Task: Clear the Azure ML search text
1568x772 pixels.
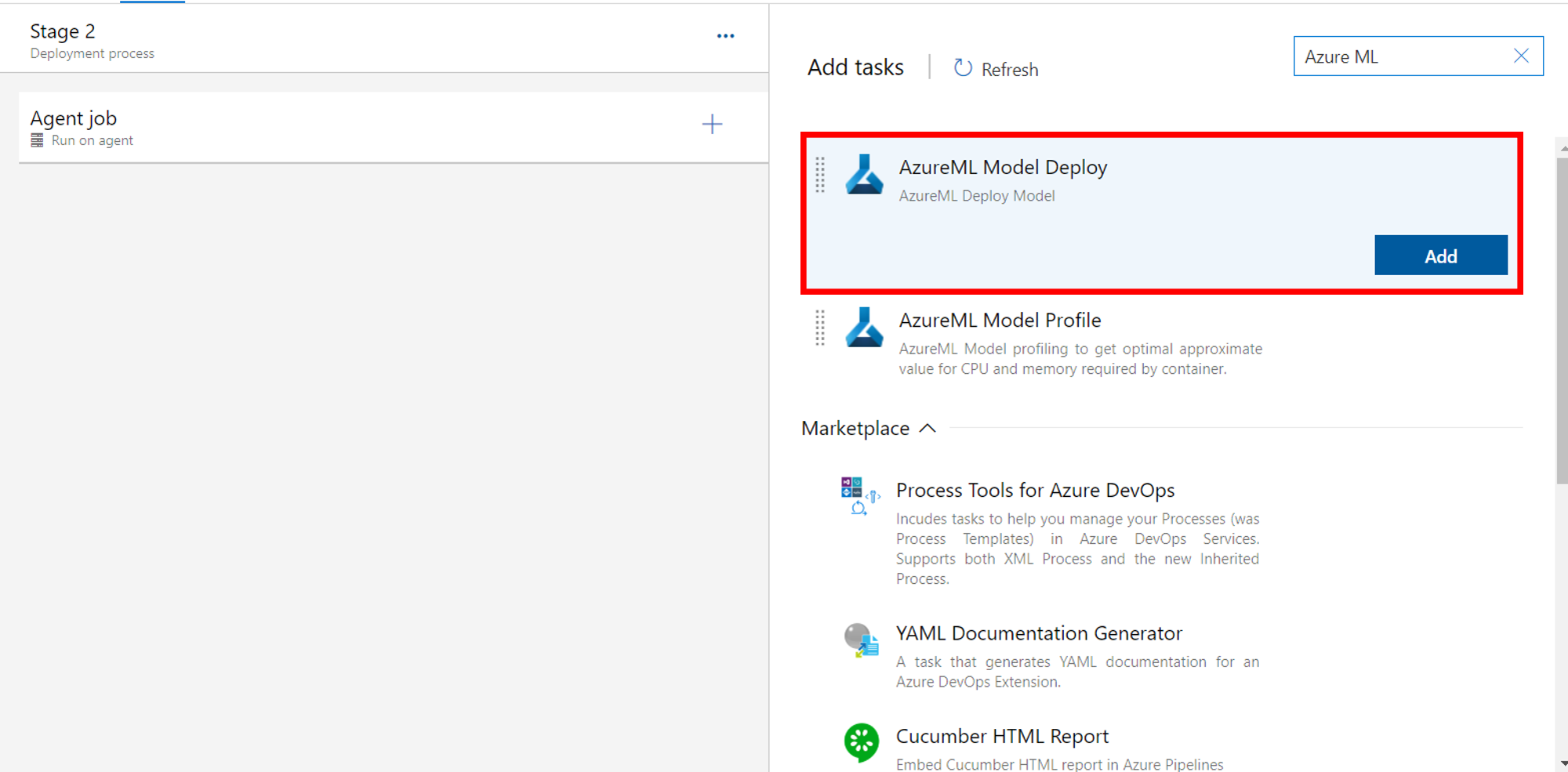Action: point(1521,56)
